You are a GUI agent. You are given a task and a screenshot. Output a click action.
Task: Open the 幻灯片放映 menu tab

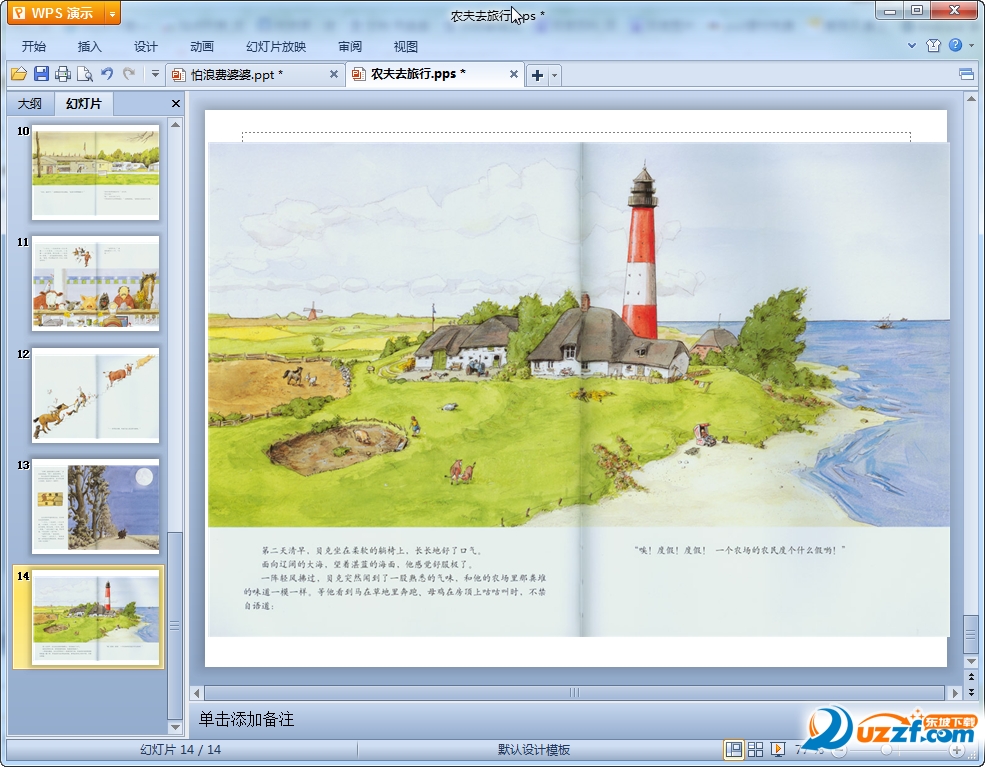click(x=276, y=46)
